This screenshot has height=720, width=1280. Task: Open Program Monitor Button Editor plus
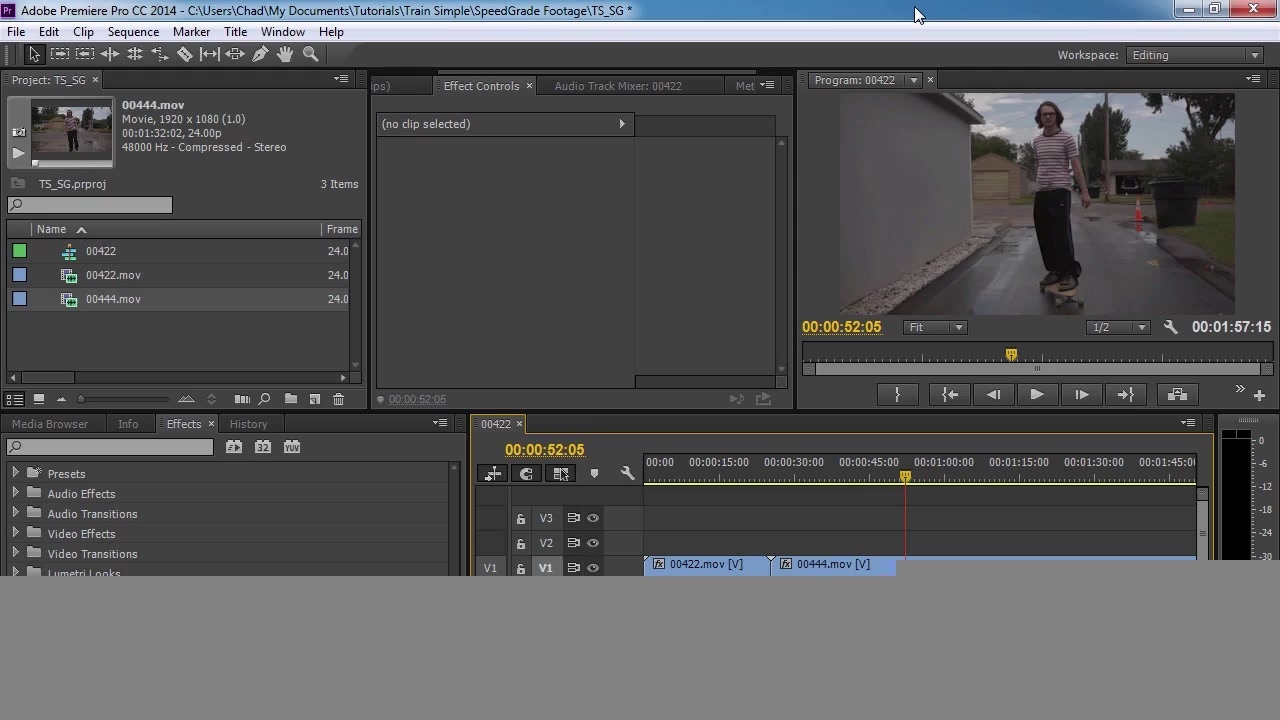1259,395
